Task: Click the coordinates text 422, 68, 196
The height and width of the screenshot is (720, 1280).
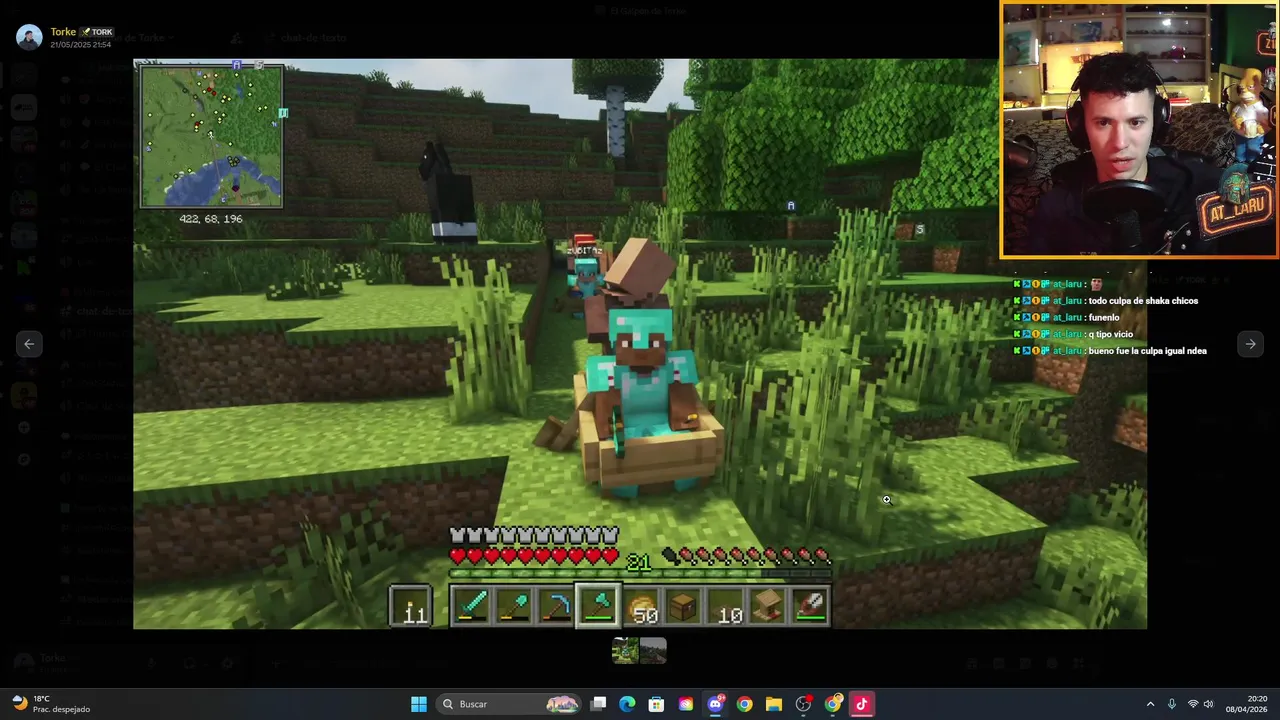Action: [x=211, y=219]
